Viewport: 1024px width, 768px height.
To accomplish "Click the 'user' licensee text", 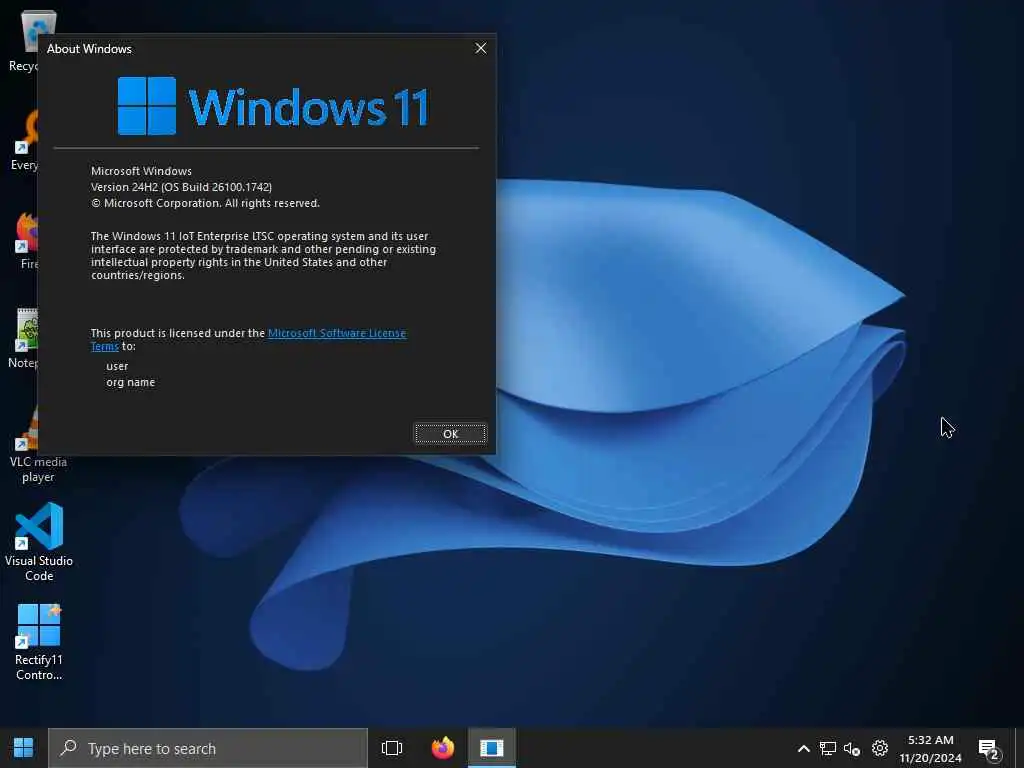I will (x=117, y=366).
